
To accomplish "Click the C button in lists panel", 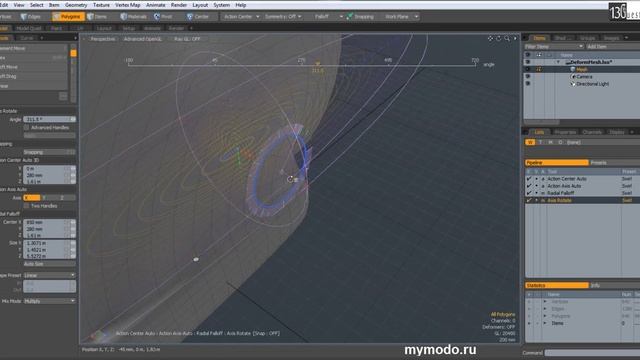I will click(560, 142).
